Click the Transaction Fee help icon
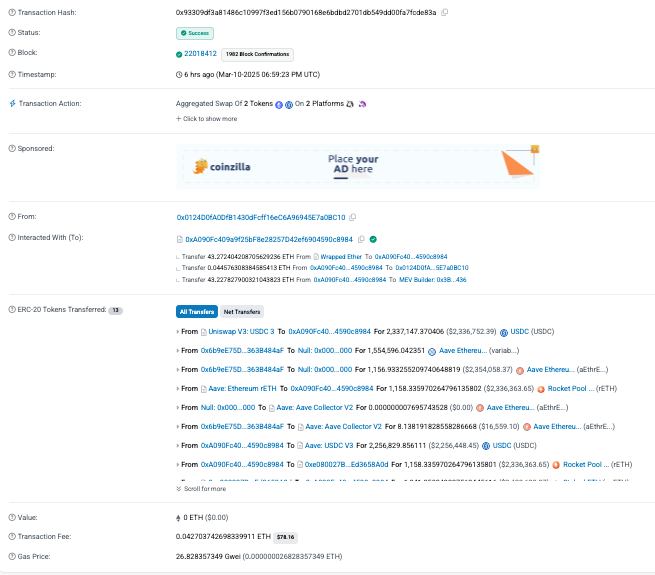 tap(12, 537)
